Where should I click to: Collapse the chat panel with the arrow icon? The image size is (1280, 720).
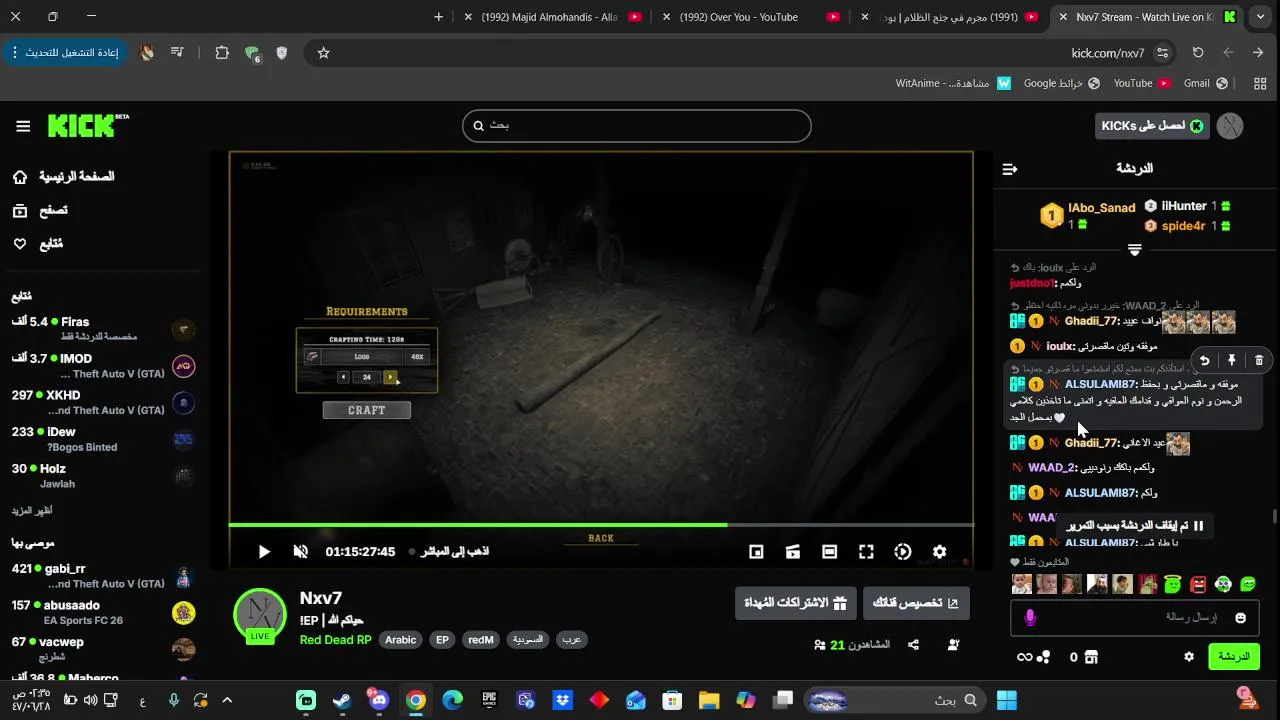1009,169
